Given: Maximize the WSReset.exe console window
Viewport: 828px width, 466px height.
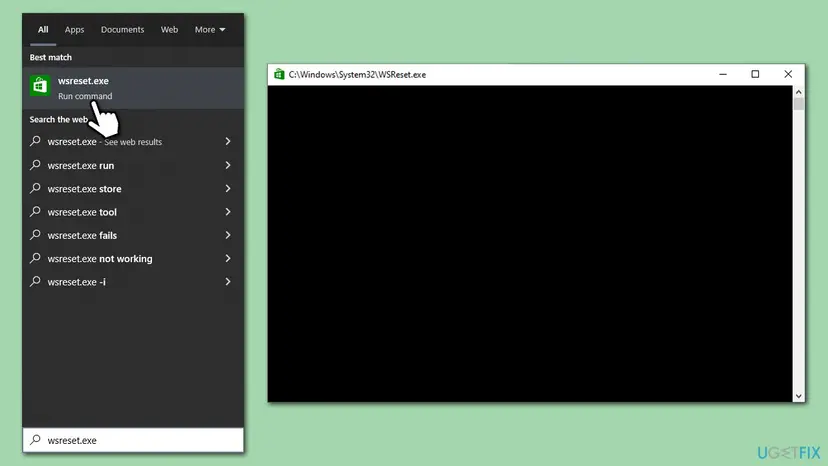Looking at the screenshot, I should click(x=755, y=74).
